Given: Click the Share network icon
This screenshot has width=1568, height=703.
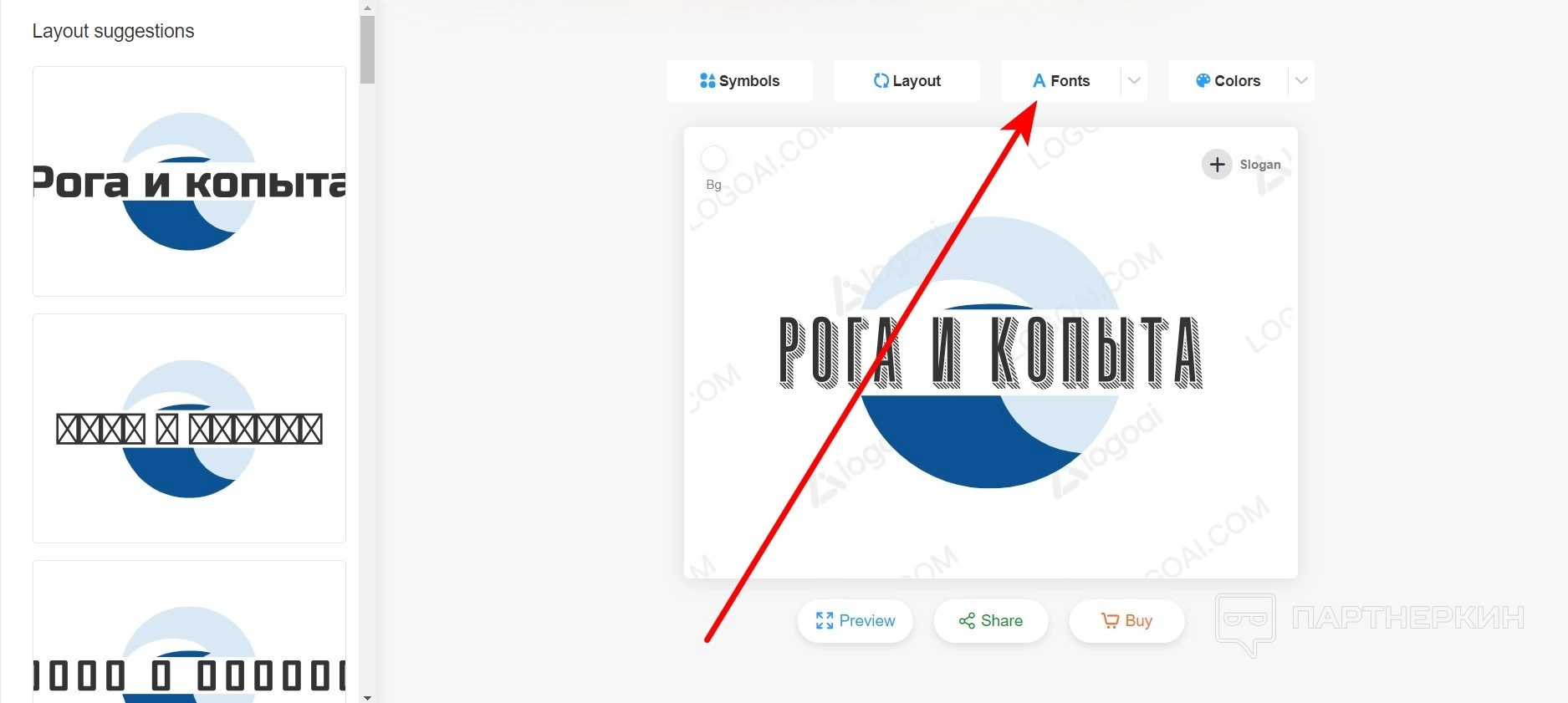Looking at the screenshot, I should [968, 620].
